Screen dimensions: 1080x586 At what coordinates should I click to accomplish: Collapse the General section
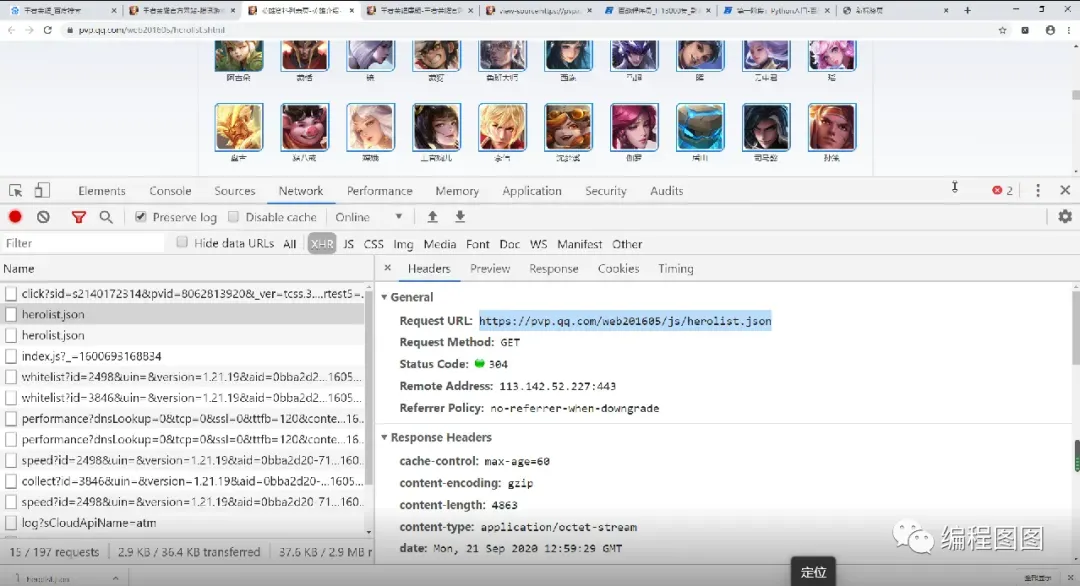tap(384, 297)
